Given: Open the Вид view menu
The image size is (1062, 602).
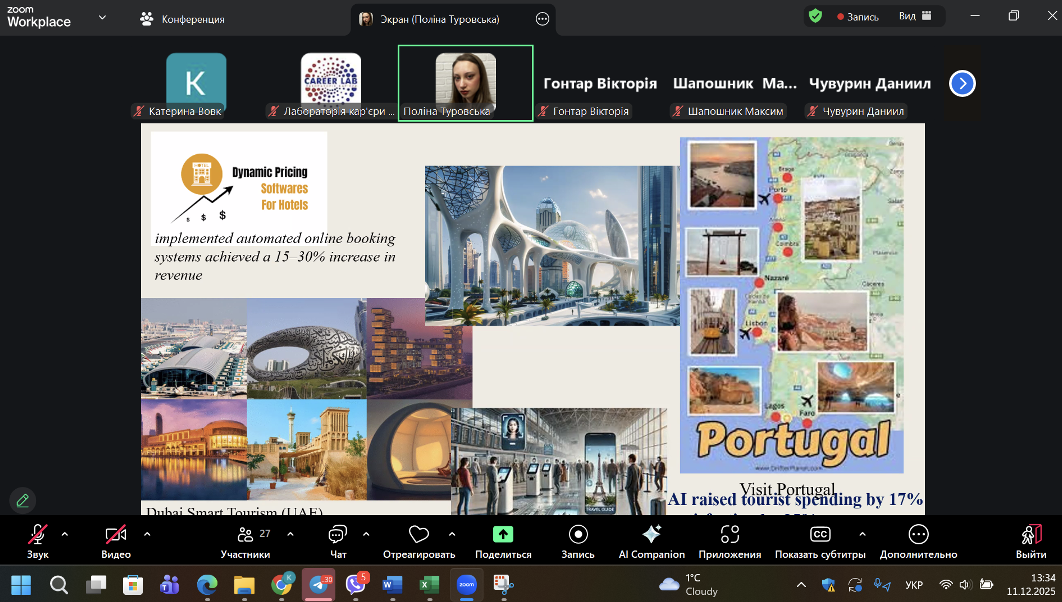Looking at the screenshot, I should click(x=915, y=16).
